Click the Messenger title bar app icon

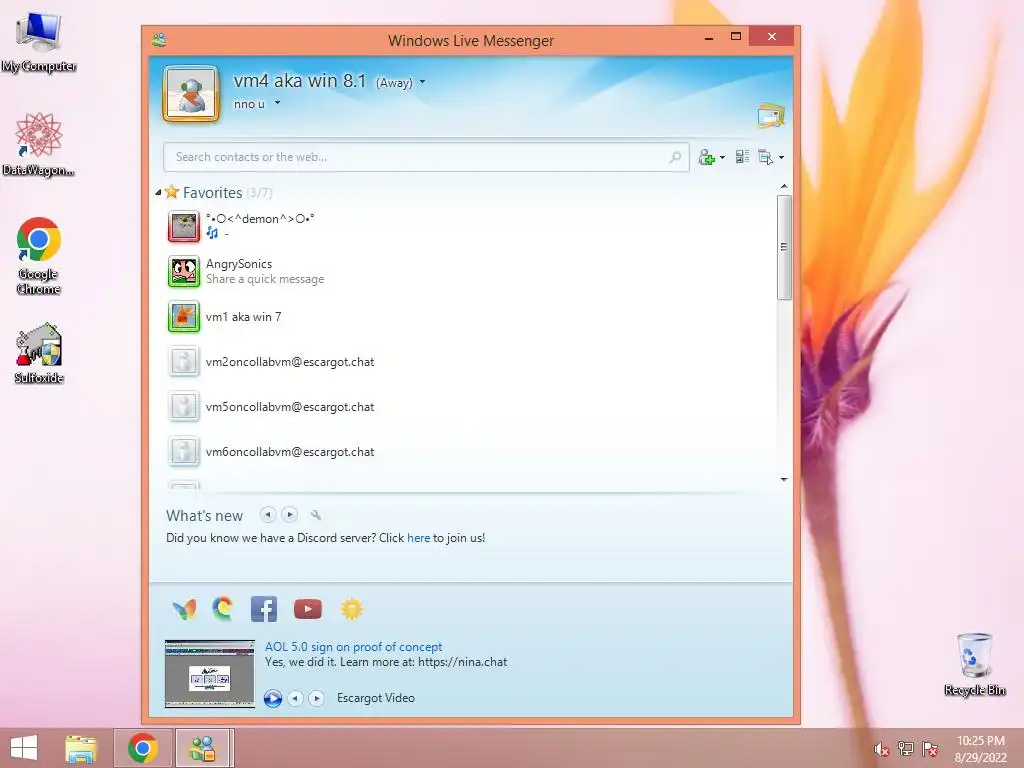159,40
